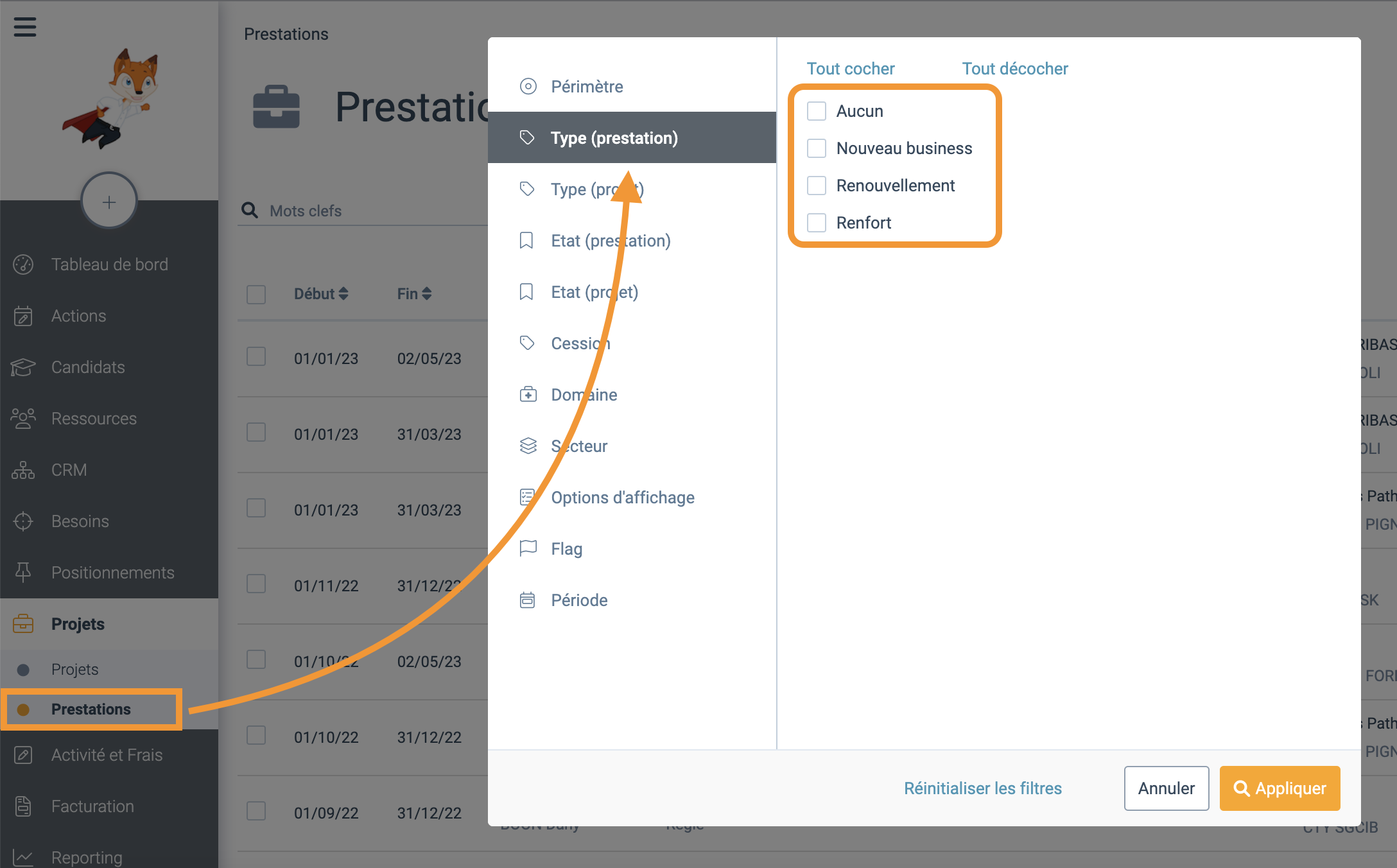Open the Besoins crosshair icon
The image size is (1397, 868).
[23, 521]
